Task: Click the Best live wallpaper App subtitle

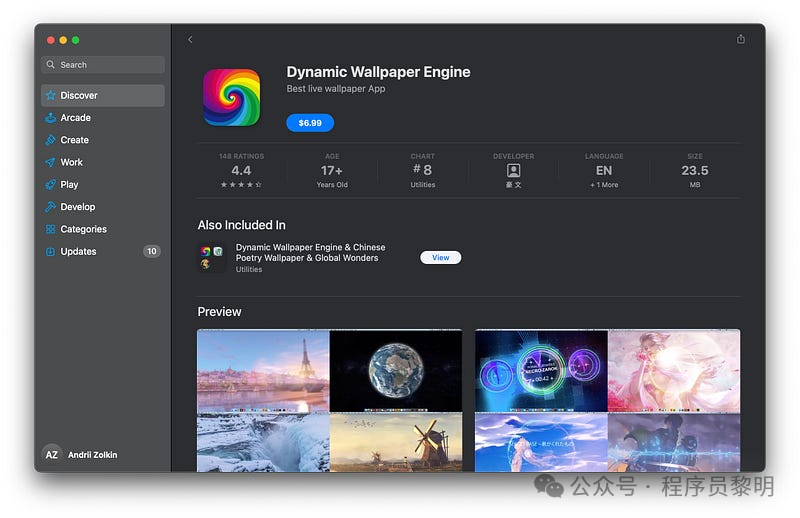Action: pos(336,89)
